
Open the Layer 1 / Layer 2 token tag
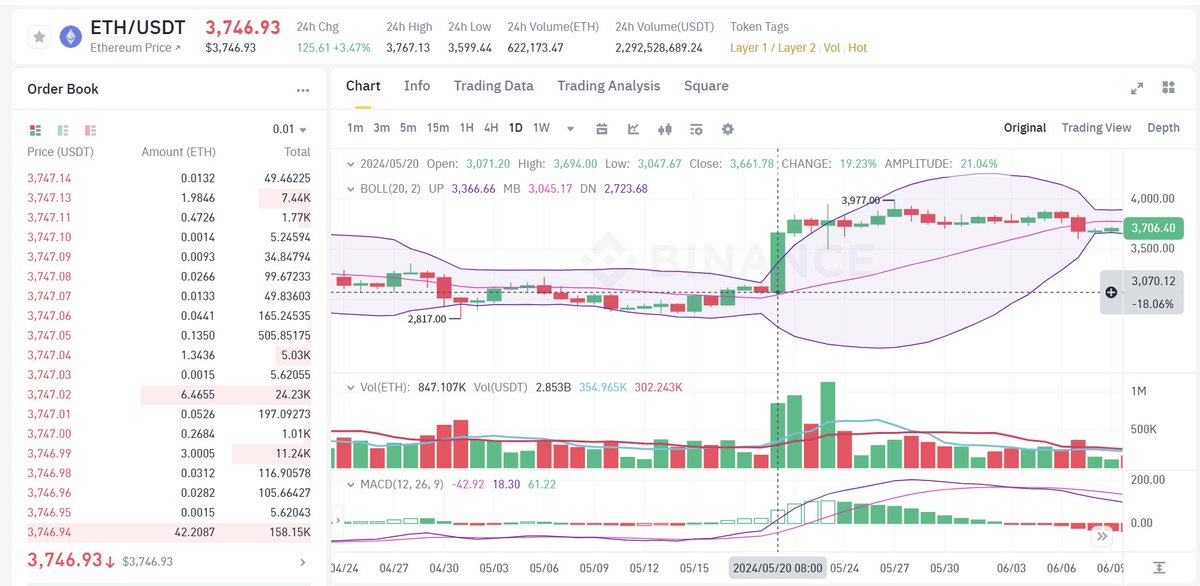pos(773,48)
